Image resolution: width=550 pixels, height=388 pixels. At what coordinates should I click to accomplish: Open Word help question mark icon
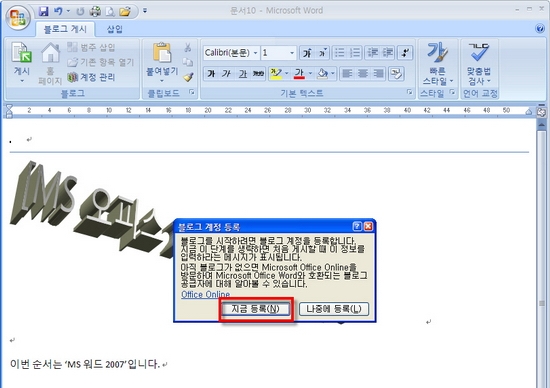pos(540,29)
